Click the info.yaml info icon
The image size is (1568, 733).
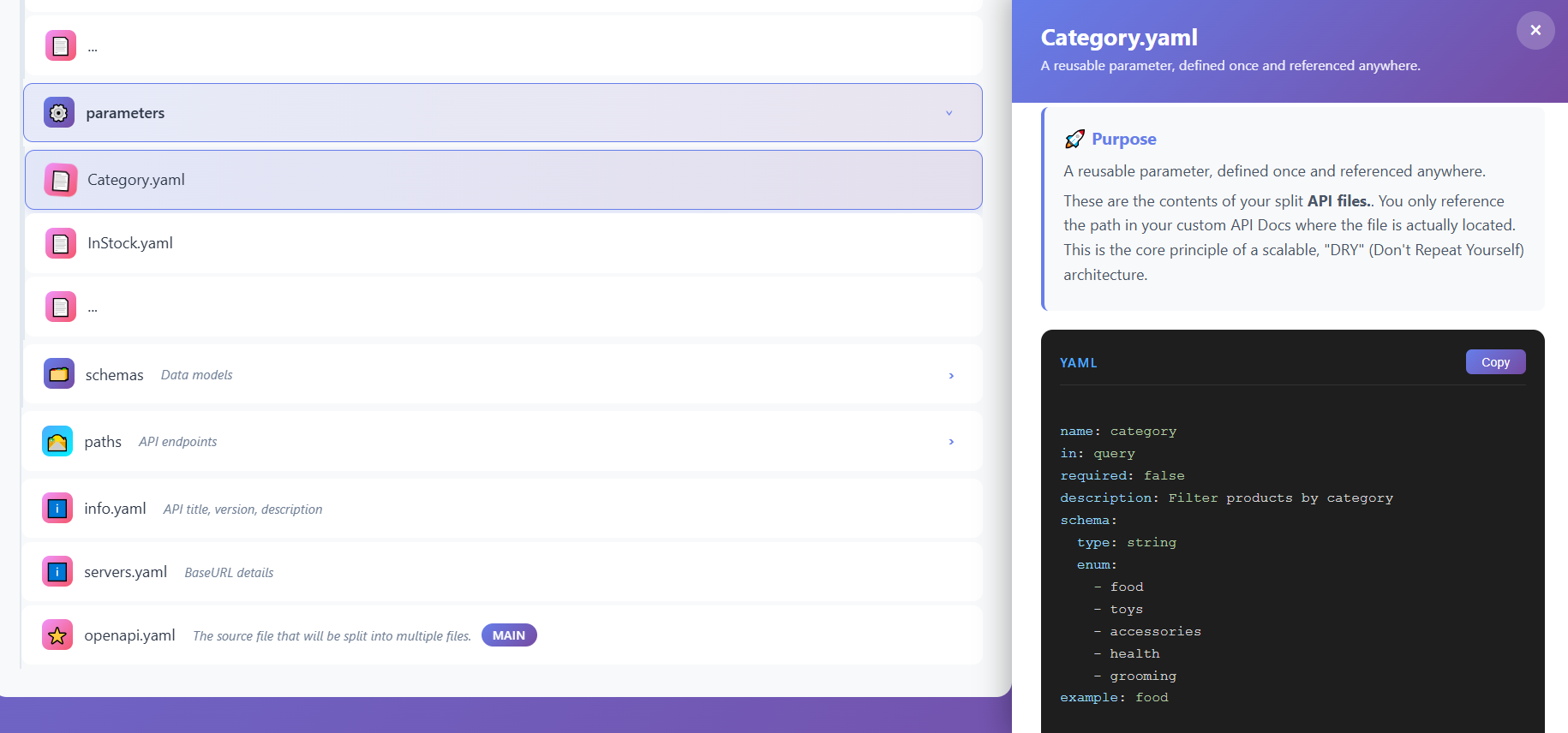coord(57,509)
